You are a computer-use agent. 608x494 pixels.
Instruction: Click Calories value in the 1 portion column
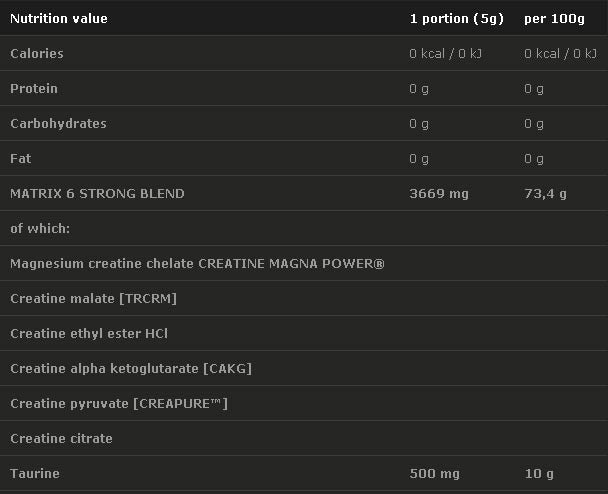[446, 53]
